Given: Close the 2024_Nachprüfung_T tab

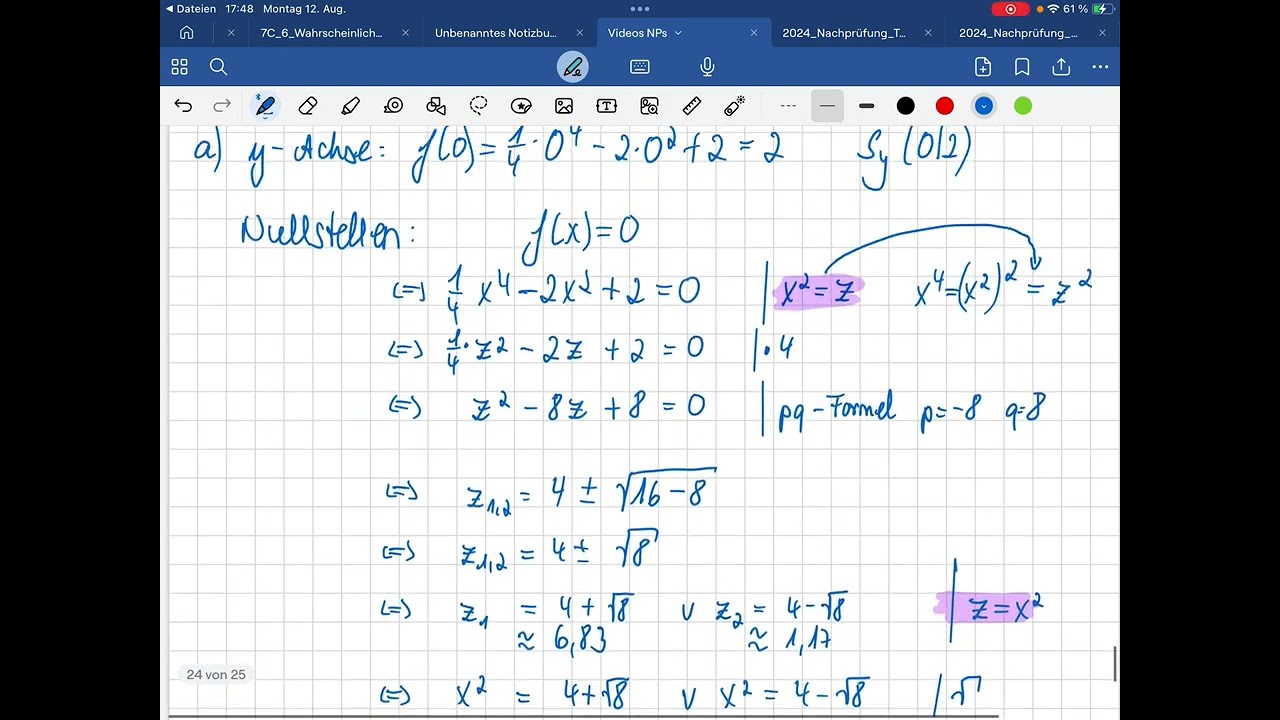Looking at the screenshot, I should click(928, 33).
